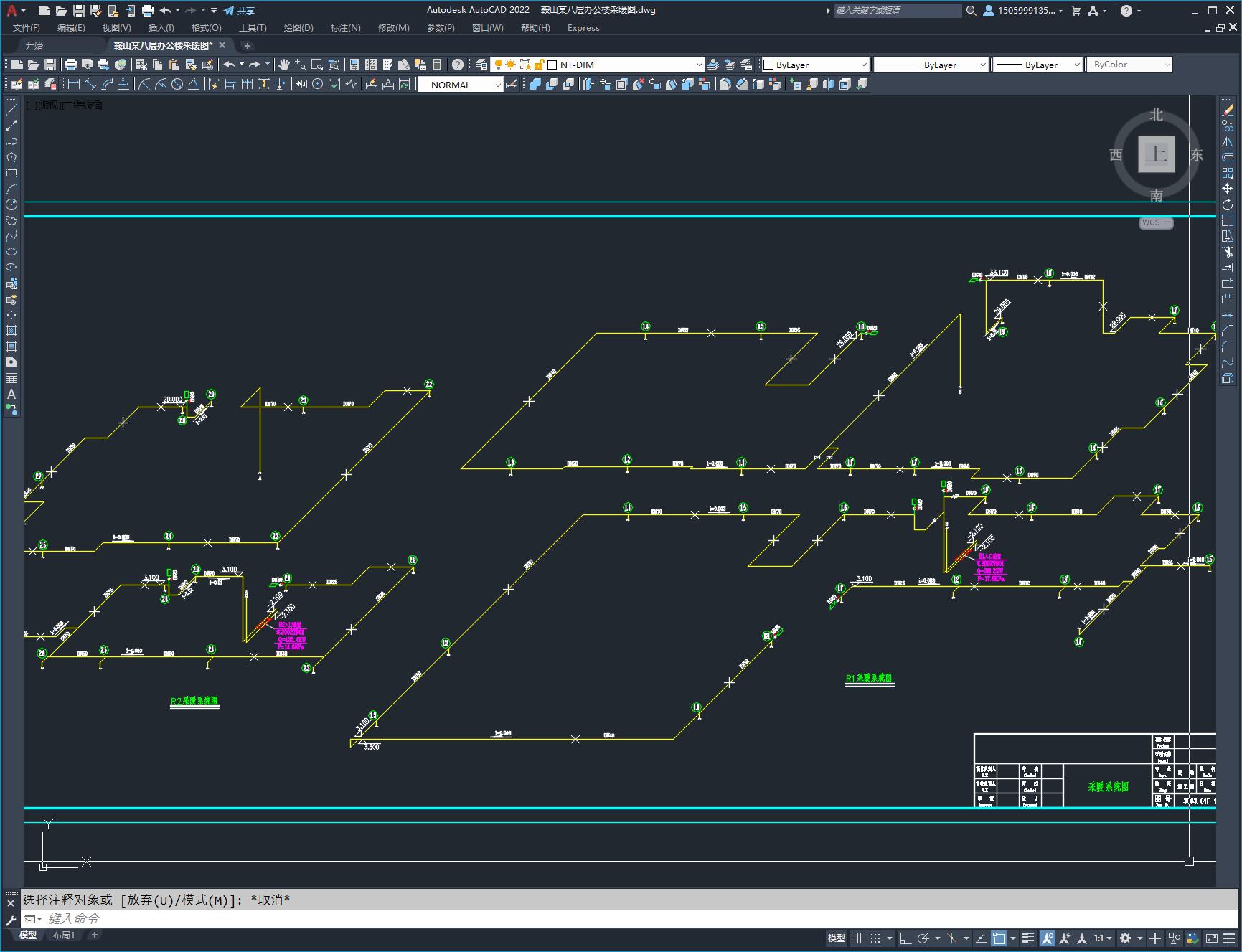The width and height of the screenshot is (1242, 952).
Task: Activate the Pan hand tool
Action: [284, 65]
